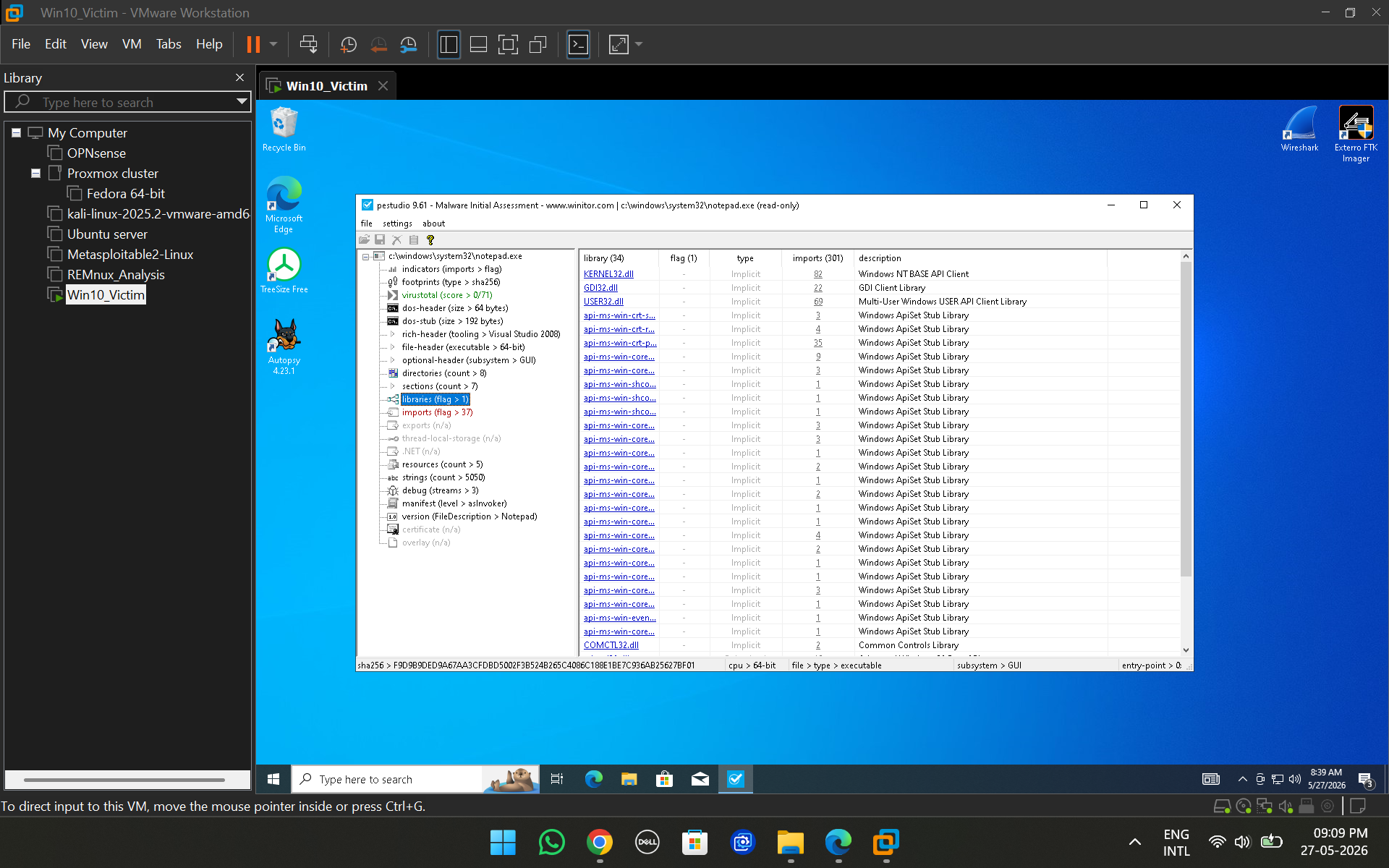The height and width of the screenshot is (868, 1389).
Task: Click KERNEL32.dll library link
Action: pos(608,274)
